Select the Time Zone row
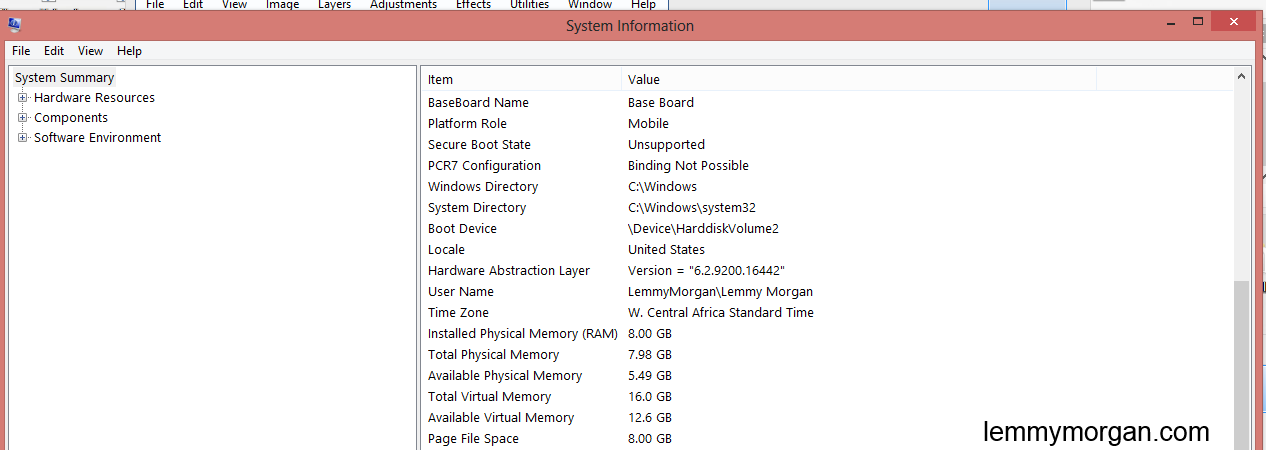The height and width of the screenshot is (450, 1266). click(827, 313)
